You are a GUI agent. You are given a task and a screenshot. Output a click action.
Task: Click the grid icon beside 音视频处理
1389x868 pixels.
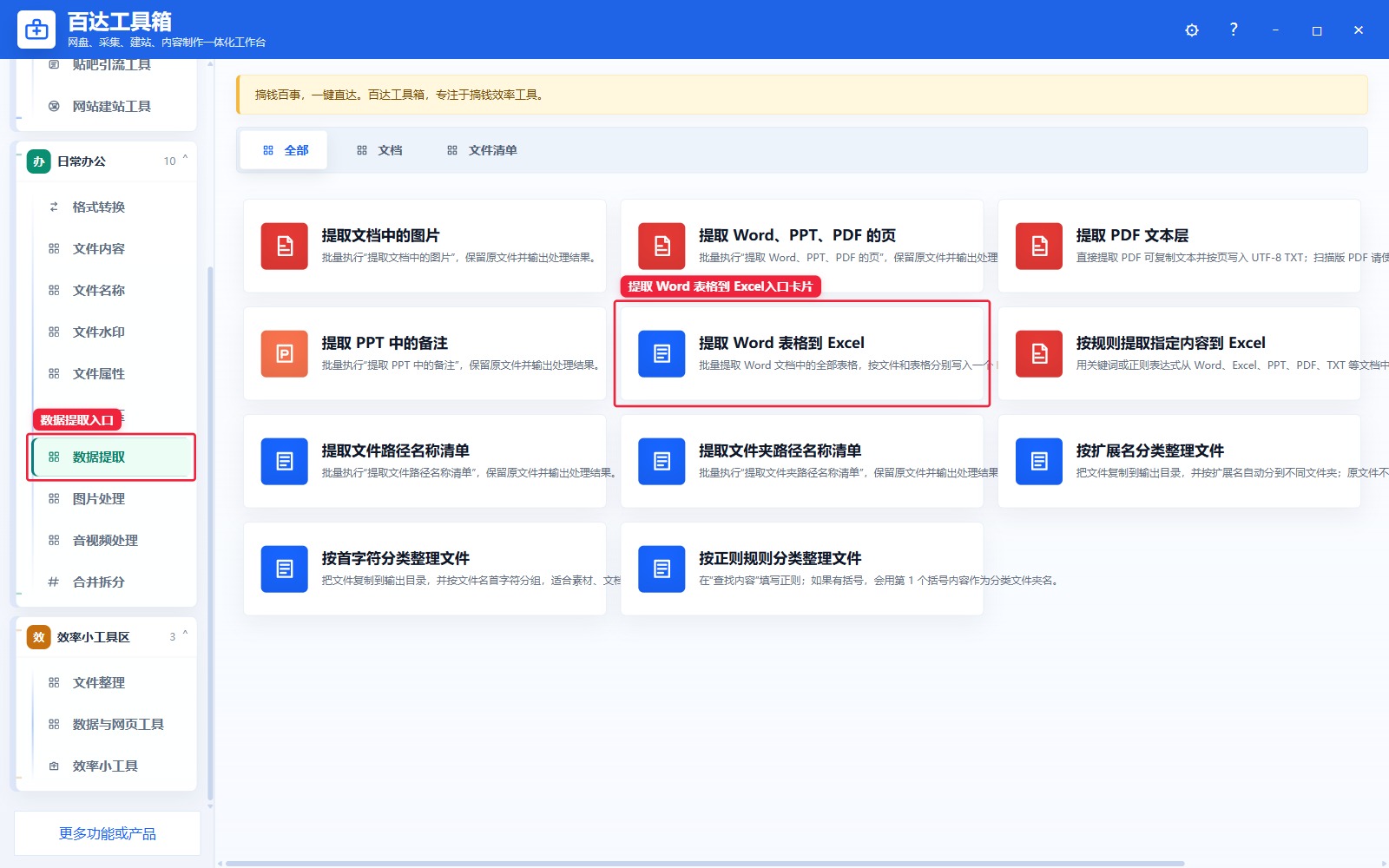[x=54, y=540]
